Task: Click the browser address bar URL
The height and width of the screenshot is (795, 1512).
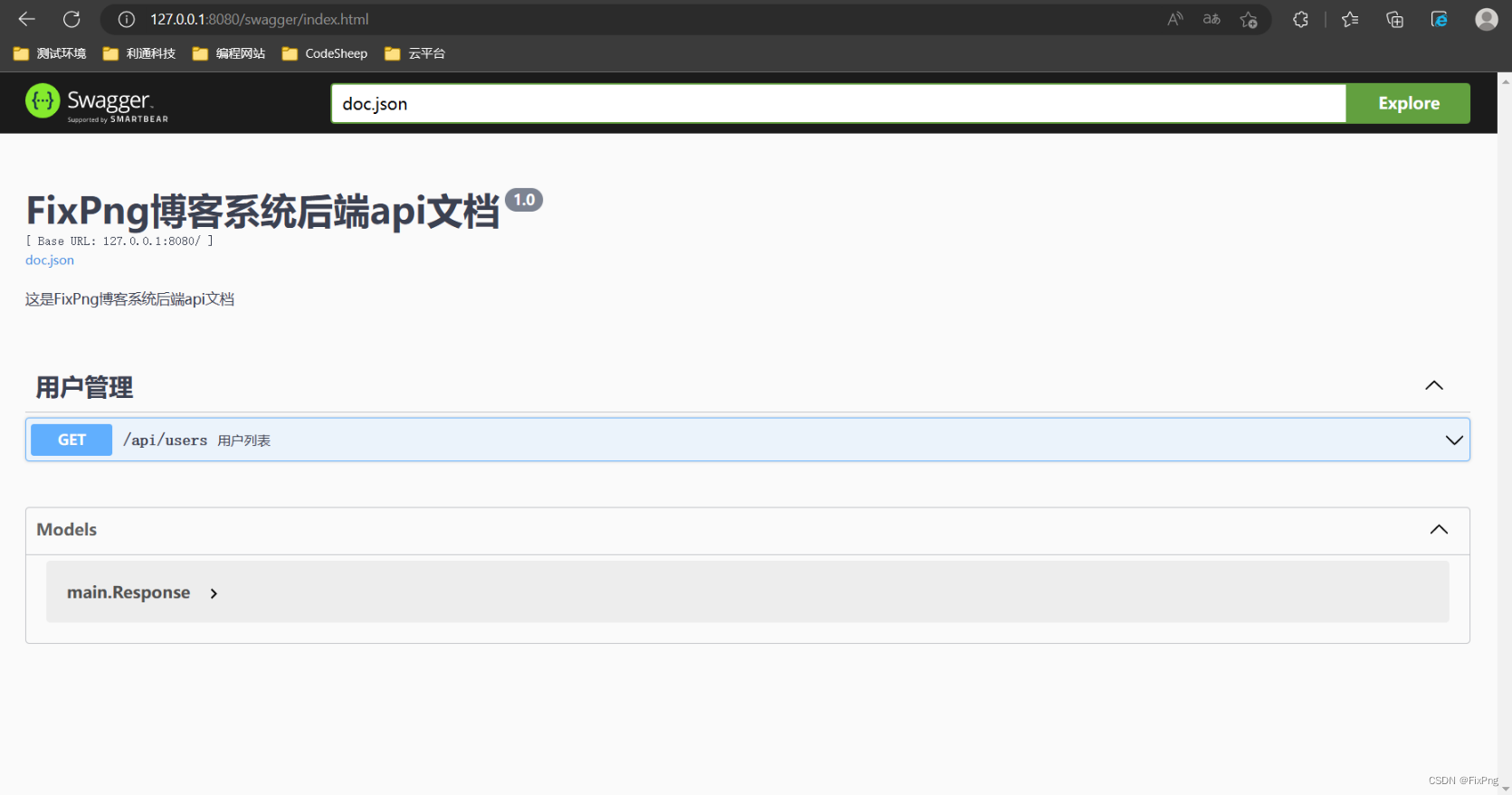Action: (260, 19)
